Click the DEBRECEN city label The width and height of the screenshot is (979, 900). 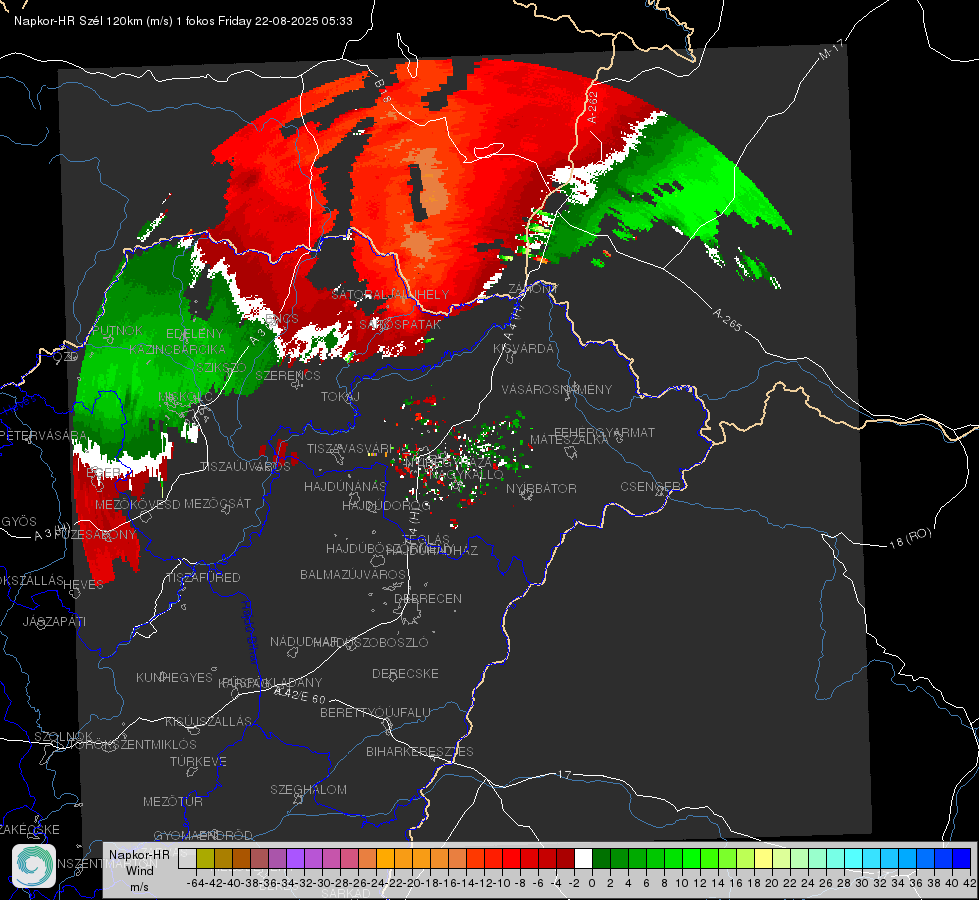point(428,598)
